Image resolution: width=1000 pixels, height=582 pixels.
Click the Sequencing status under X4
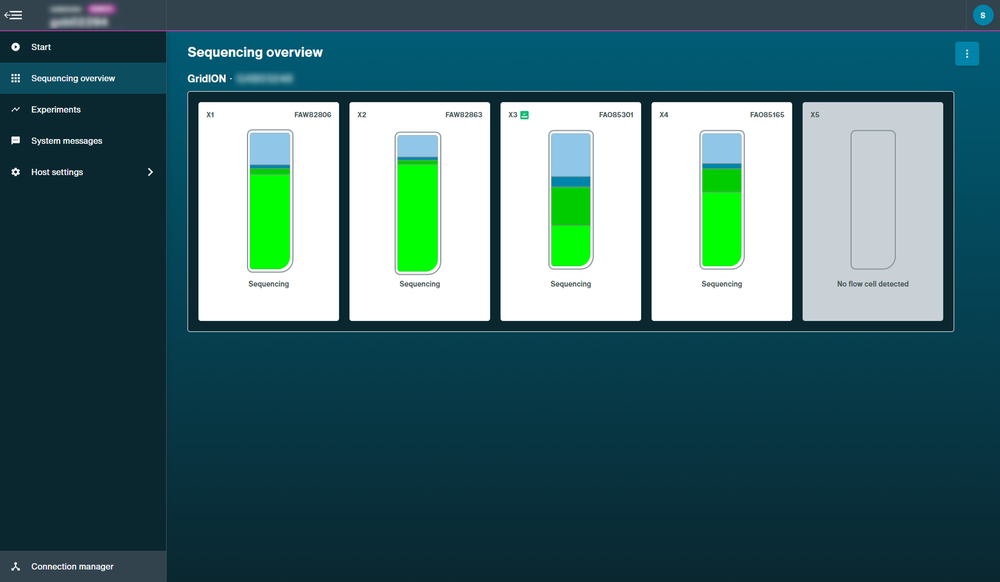pyautogui.click(x=722, y=284)
